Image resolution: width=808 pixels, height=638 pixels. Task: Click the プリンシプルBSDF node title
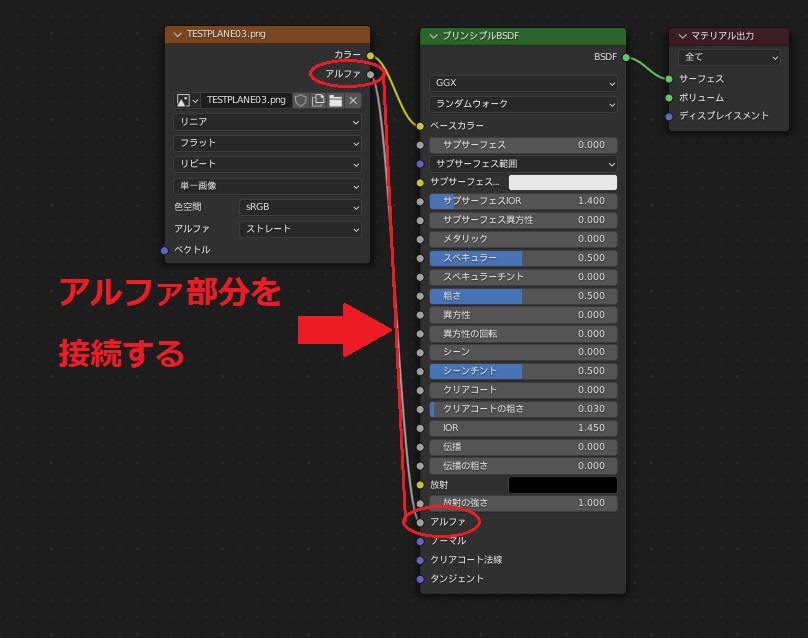tap(480, 36)
